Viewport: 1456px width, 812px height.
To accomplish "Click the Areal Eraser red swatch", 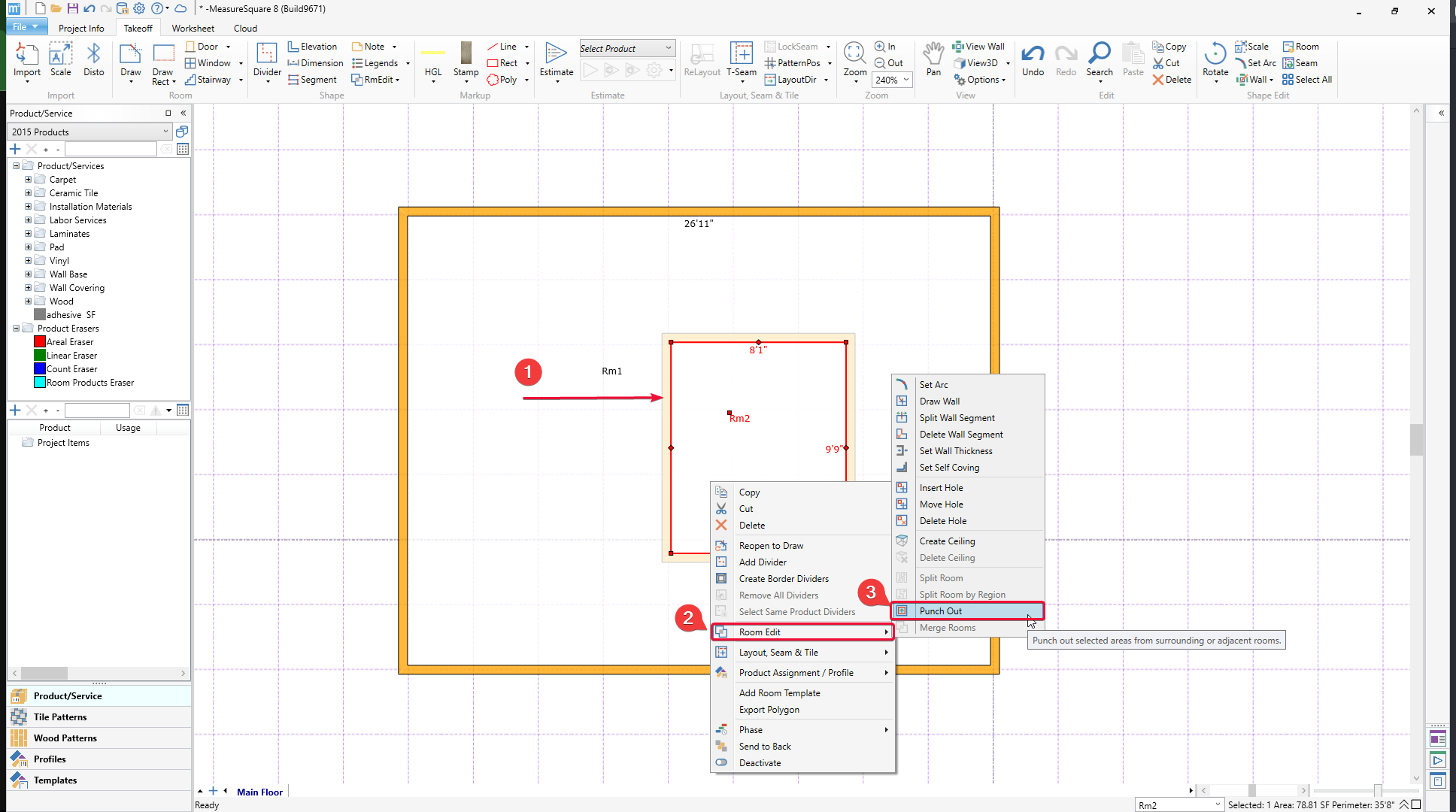I will (x=40, y=342).
